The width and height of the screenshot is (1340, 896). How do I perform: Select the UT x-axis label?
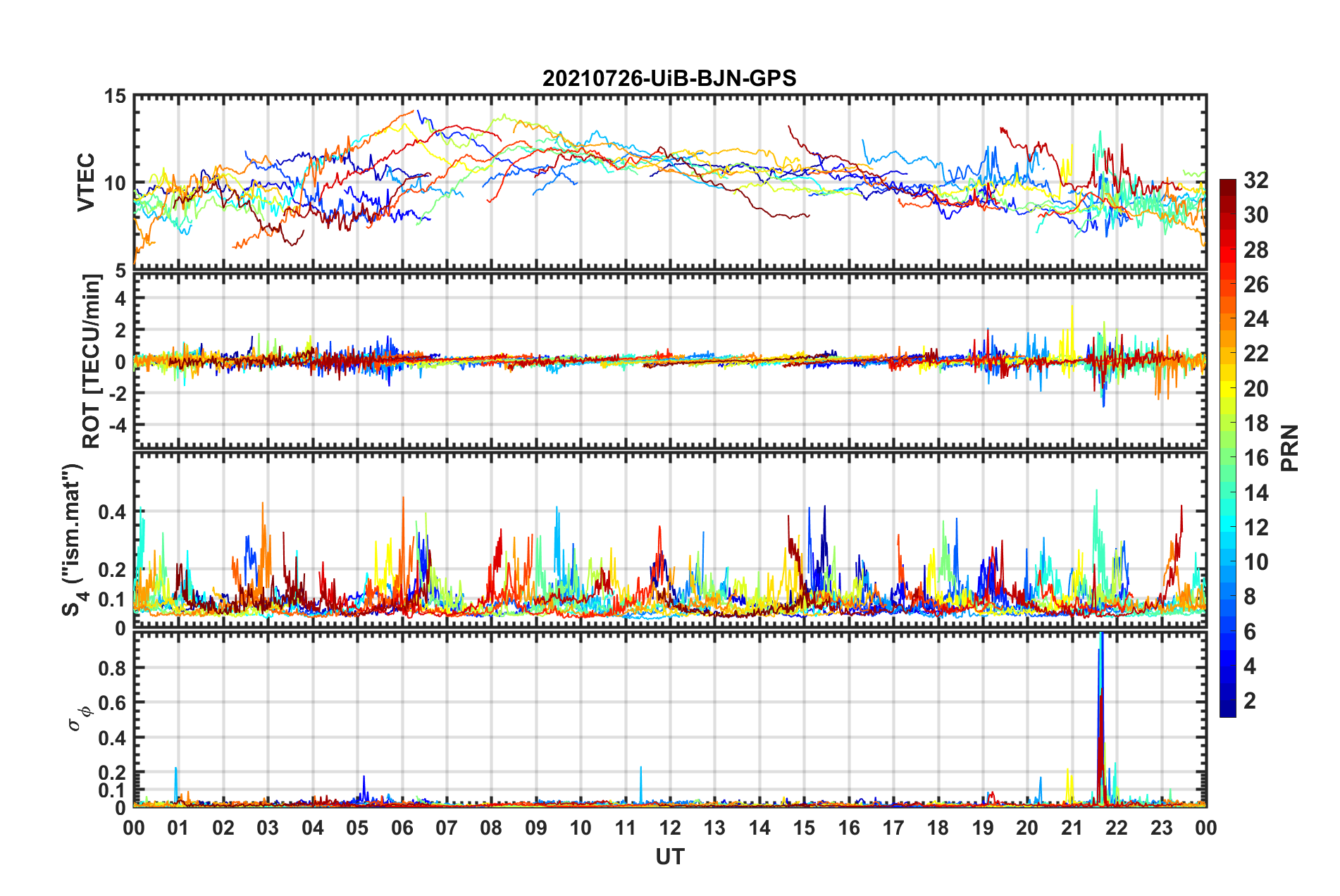(x=670, y=857)
